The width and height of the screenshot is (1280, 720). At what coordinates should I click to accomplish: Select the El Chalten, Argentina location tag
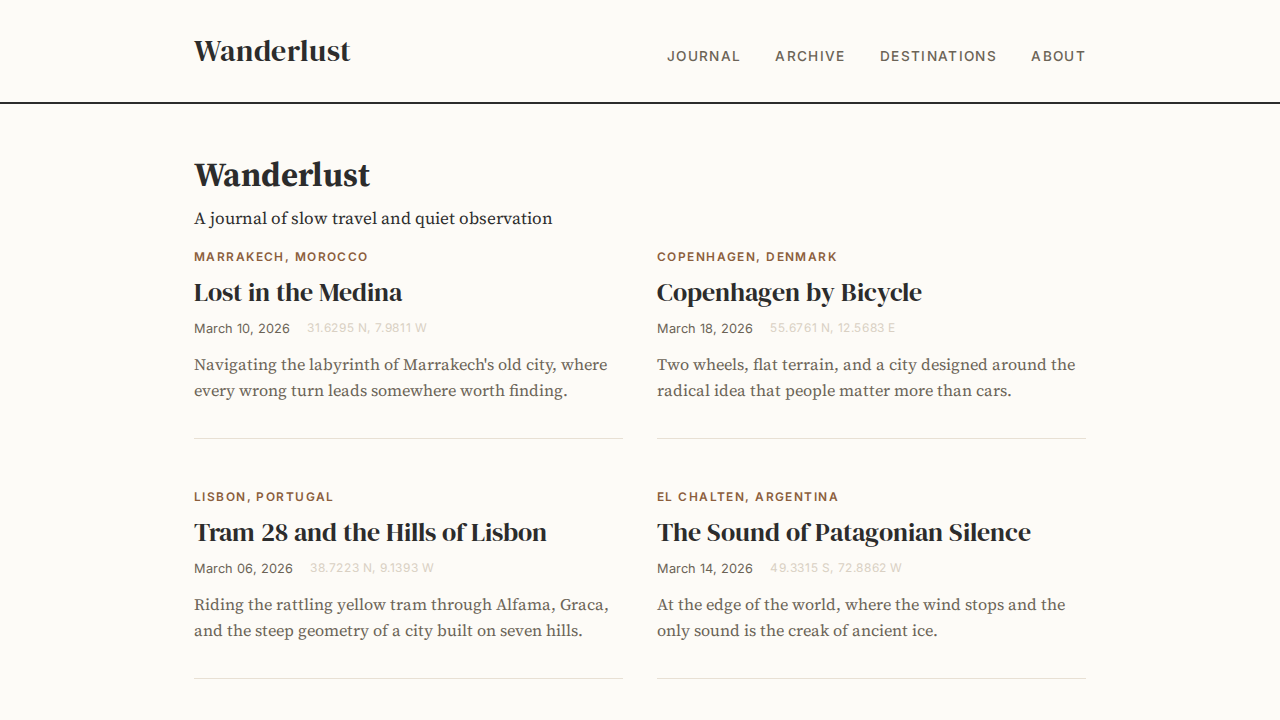747,497
